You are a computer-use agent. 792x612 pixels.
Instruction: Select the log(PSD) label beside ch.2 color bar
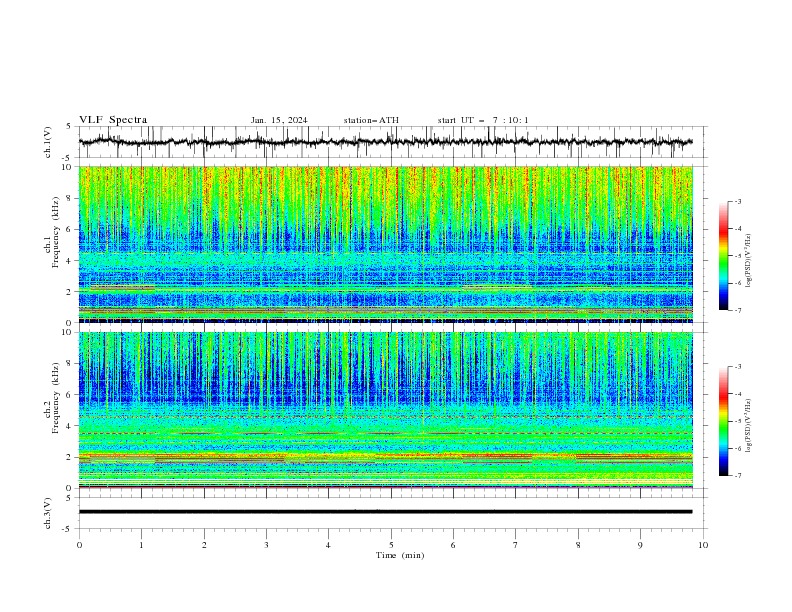pyautogui.click(x=748, y=426)
